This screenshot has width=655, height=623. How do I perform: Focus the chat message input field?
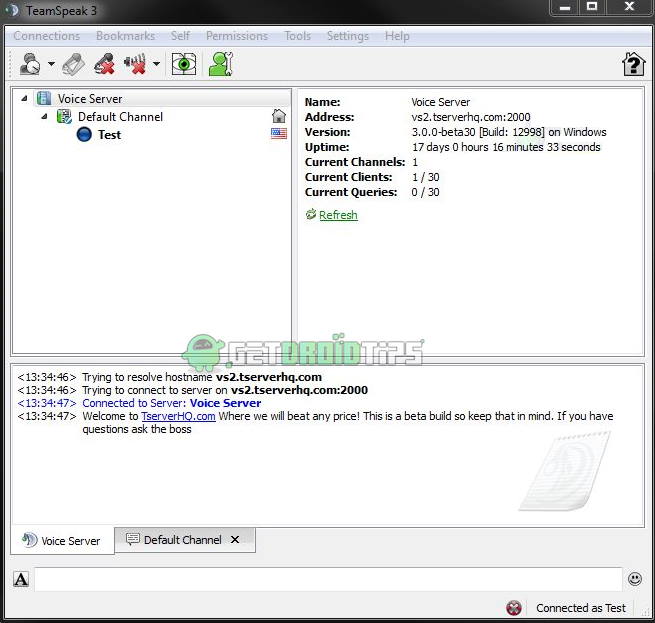328,579
